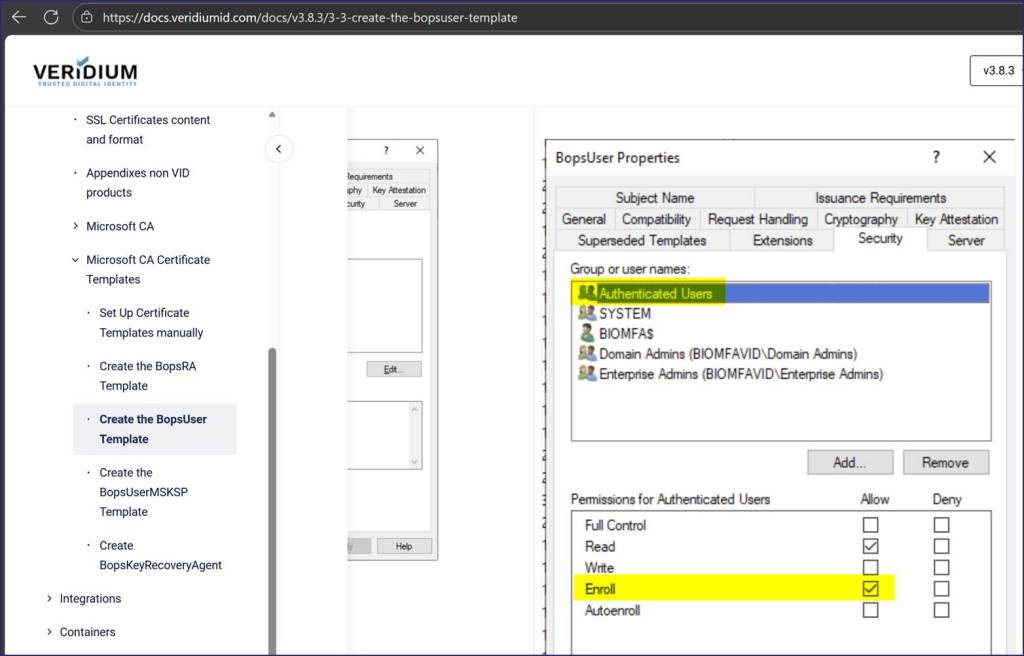Click the Add... button
Image resolution: width=1024 pixels, height=656 pixels.
(849, 462)
